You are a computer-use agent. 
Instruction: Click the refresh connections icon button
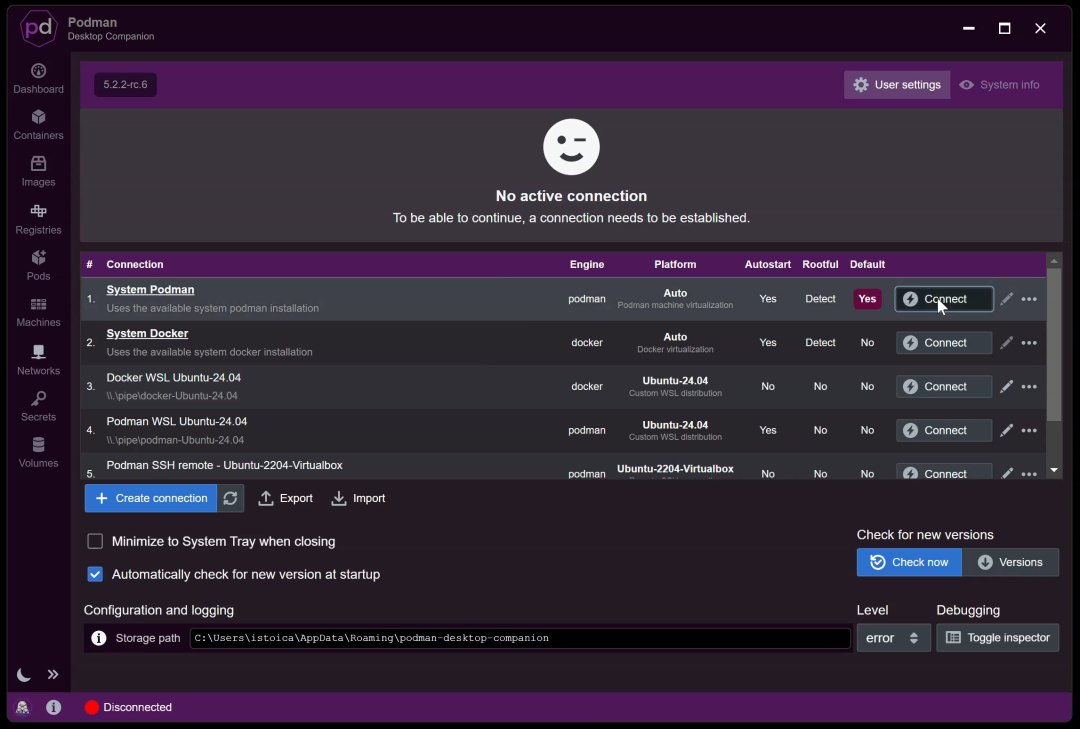(231, 498)
